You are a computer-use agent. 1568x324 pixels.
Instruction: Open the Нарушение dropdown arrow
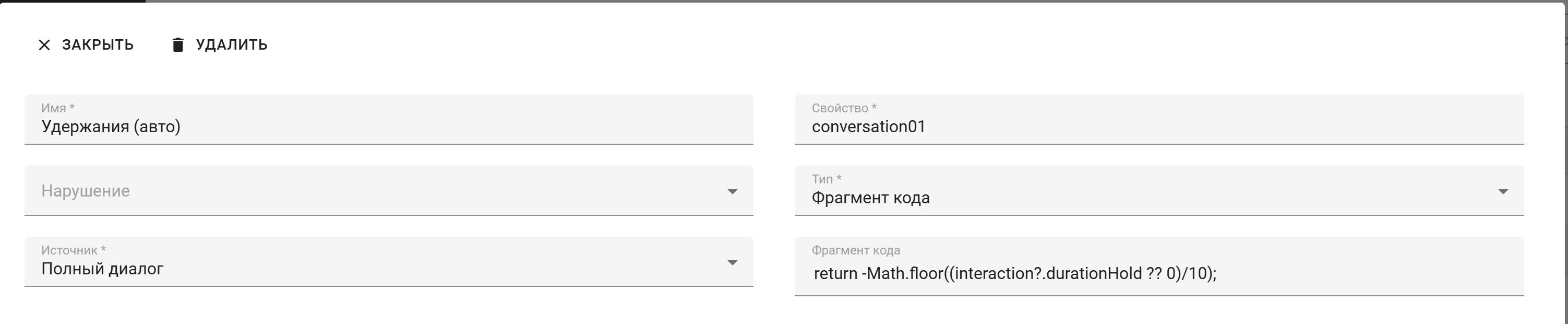click(x=732, y=192)
